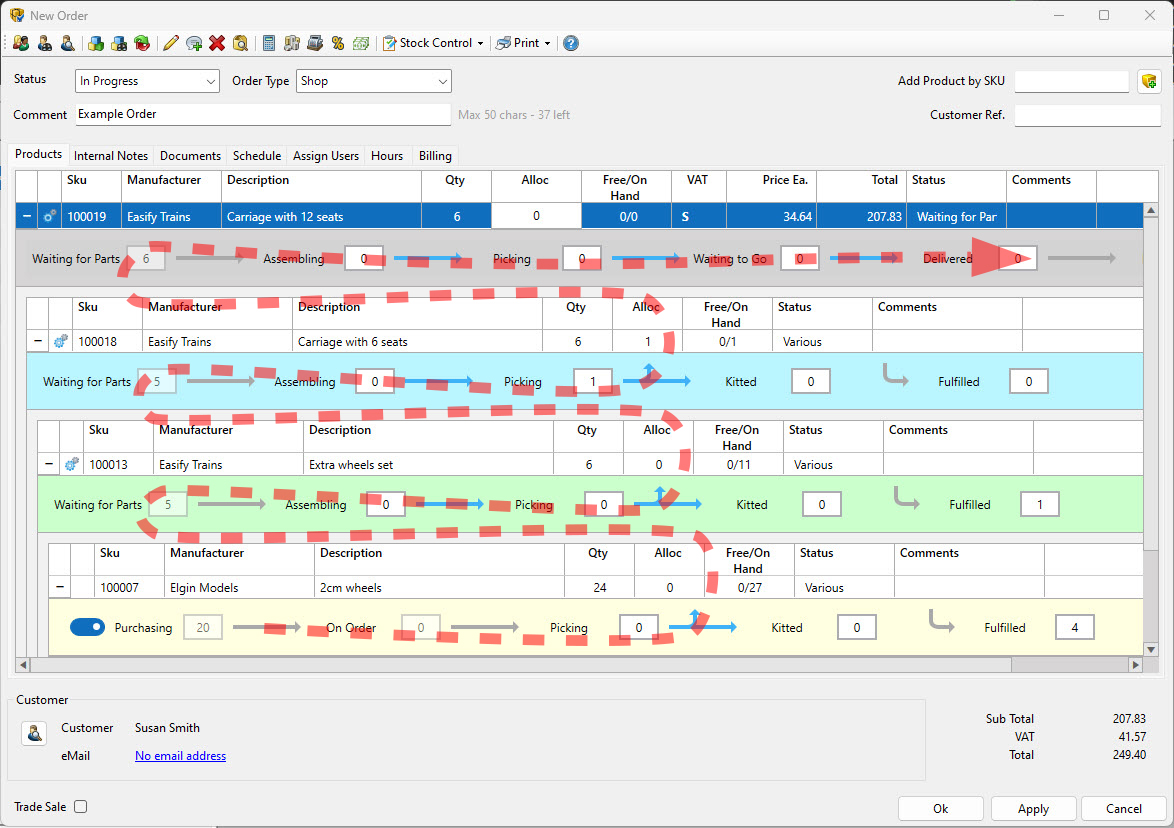Click inside the Customer Ref field

pyautogui.click(x=1086, y=116)
